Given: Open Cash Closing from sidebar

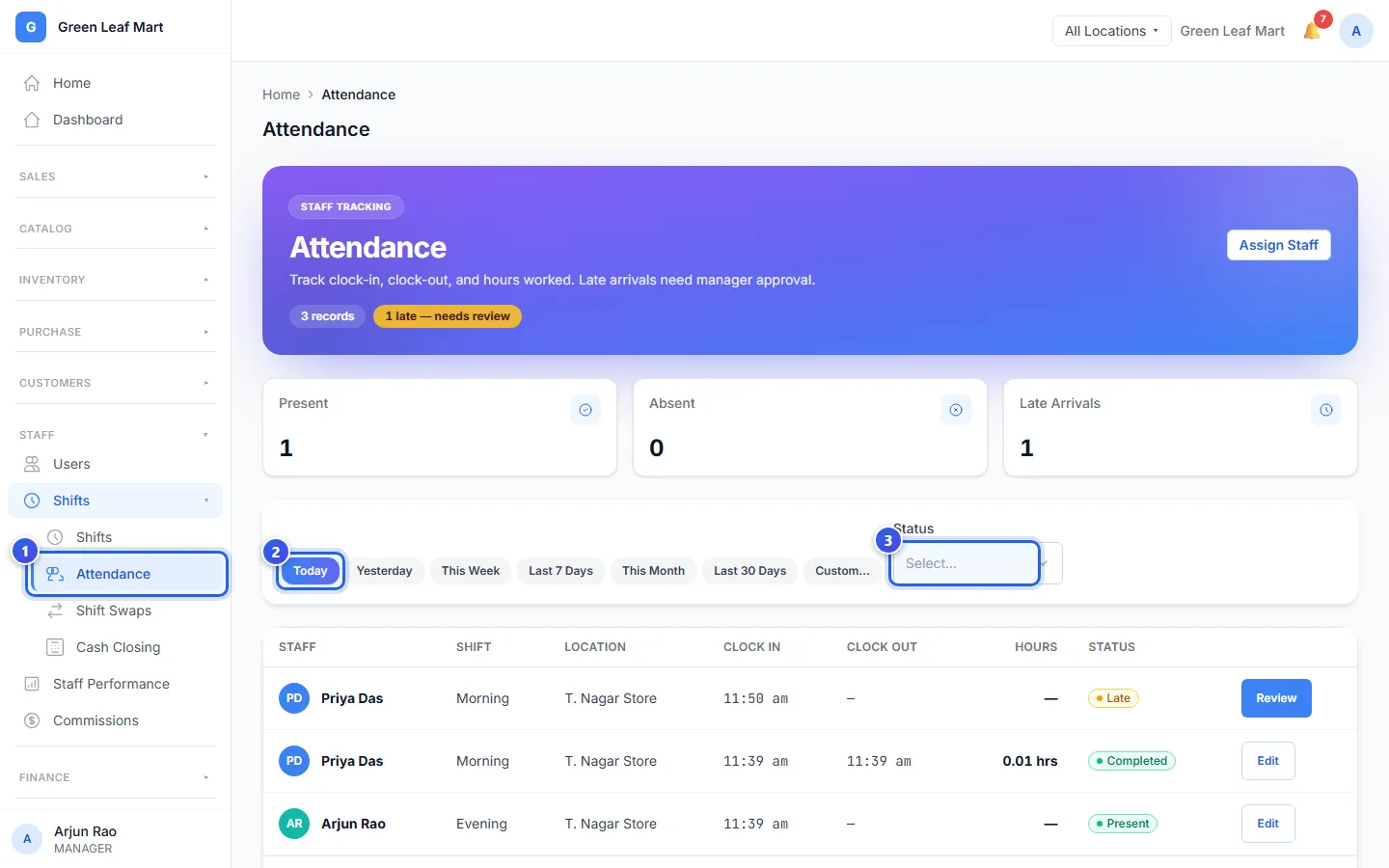Looking at the screenshot, I should click(118, 647).
